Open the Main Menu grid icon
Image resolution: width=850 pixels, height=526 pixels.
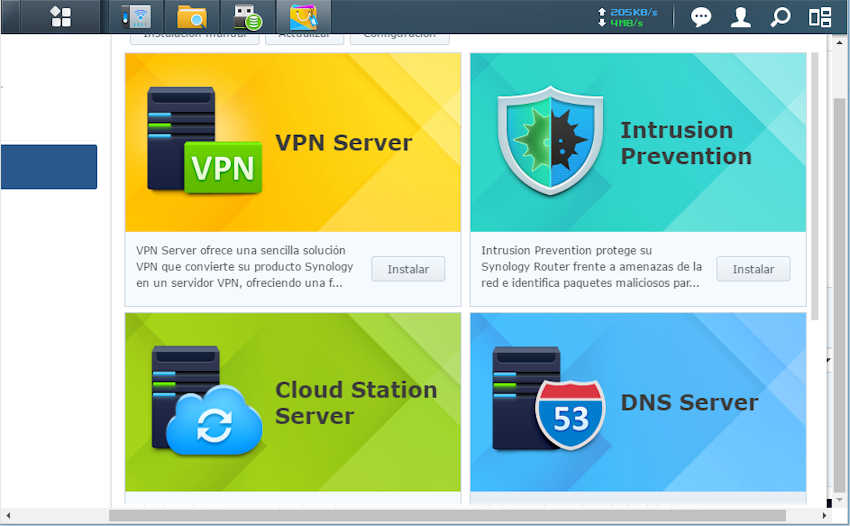(x=60, y=16)
